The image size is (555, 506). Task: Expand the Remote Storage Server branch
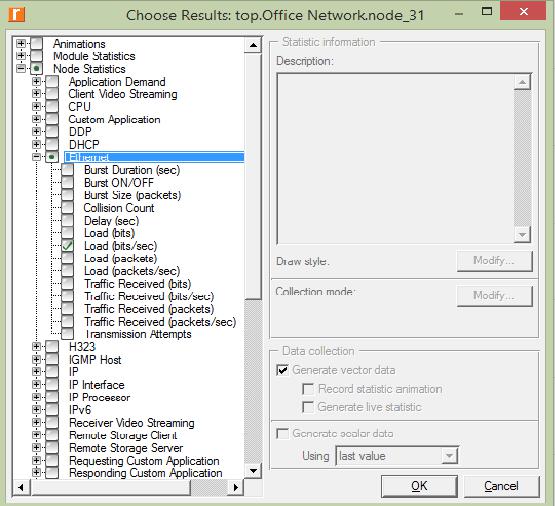[x=36, y=447]
